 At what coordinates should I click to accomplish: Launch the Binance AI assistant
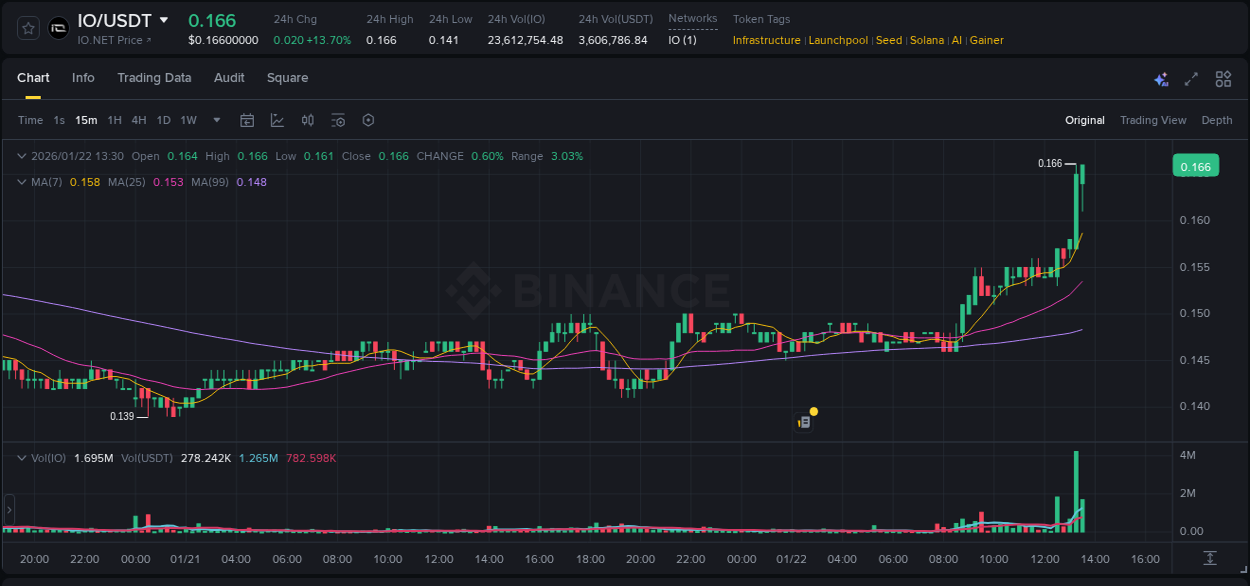pyautogui.click(x=1161, y=78)
